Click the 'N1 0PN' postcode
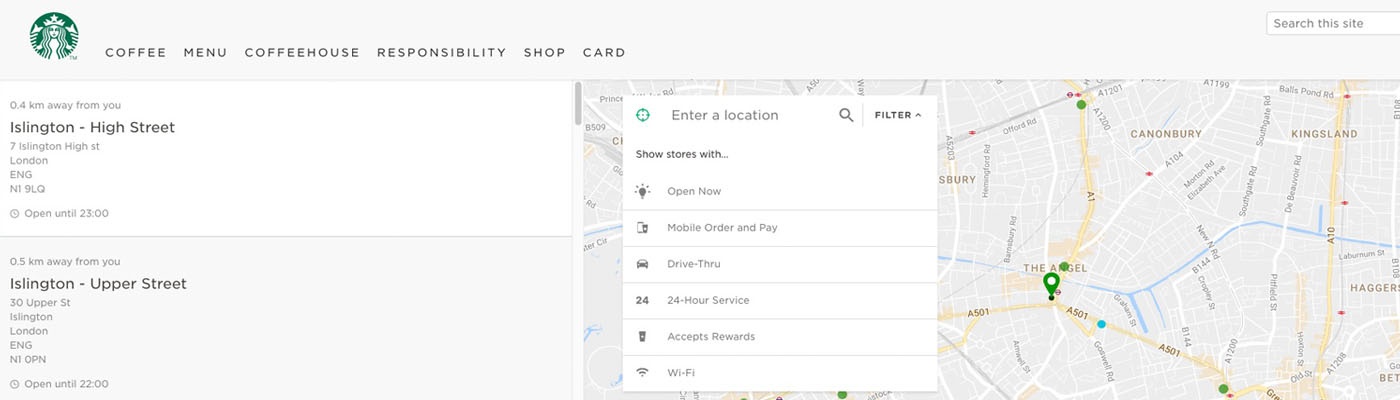 click(28, 359)
